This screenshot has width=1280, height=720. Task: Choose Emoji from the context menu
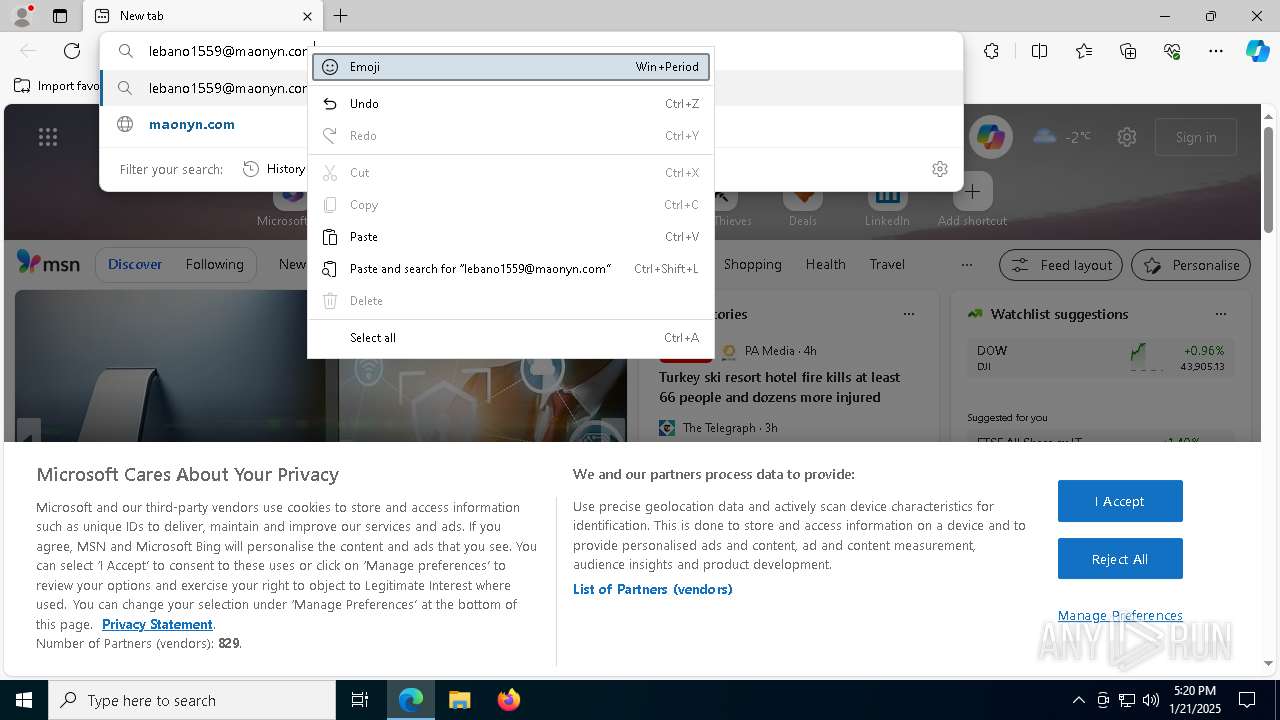pos(511,67)
